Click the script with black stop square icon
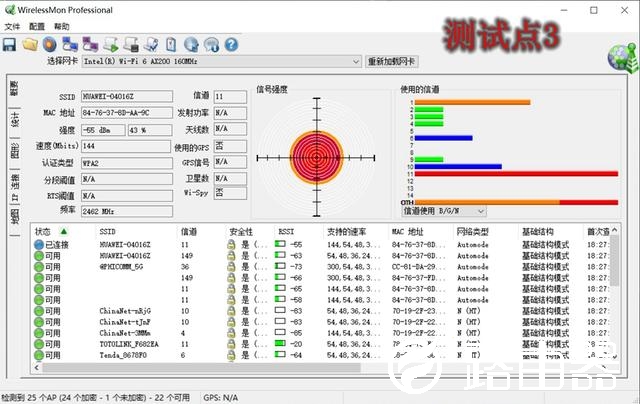This screenshot has width=640, height=404. pyautogui.click(x=131, y=44)
